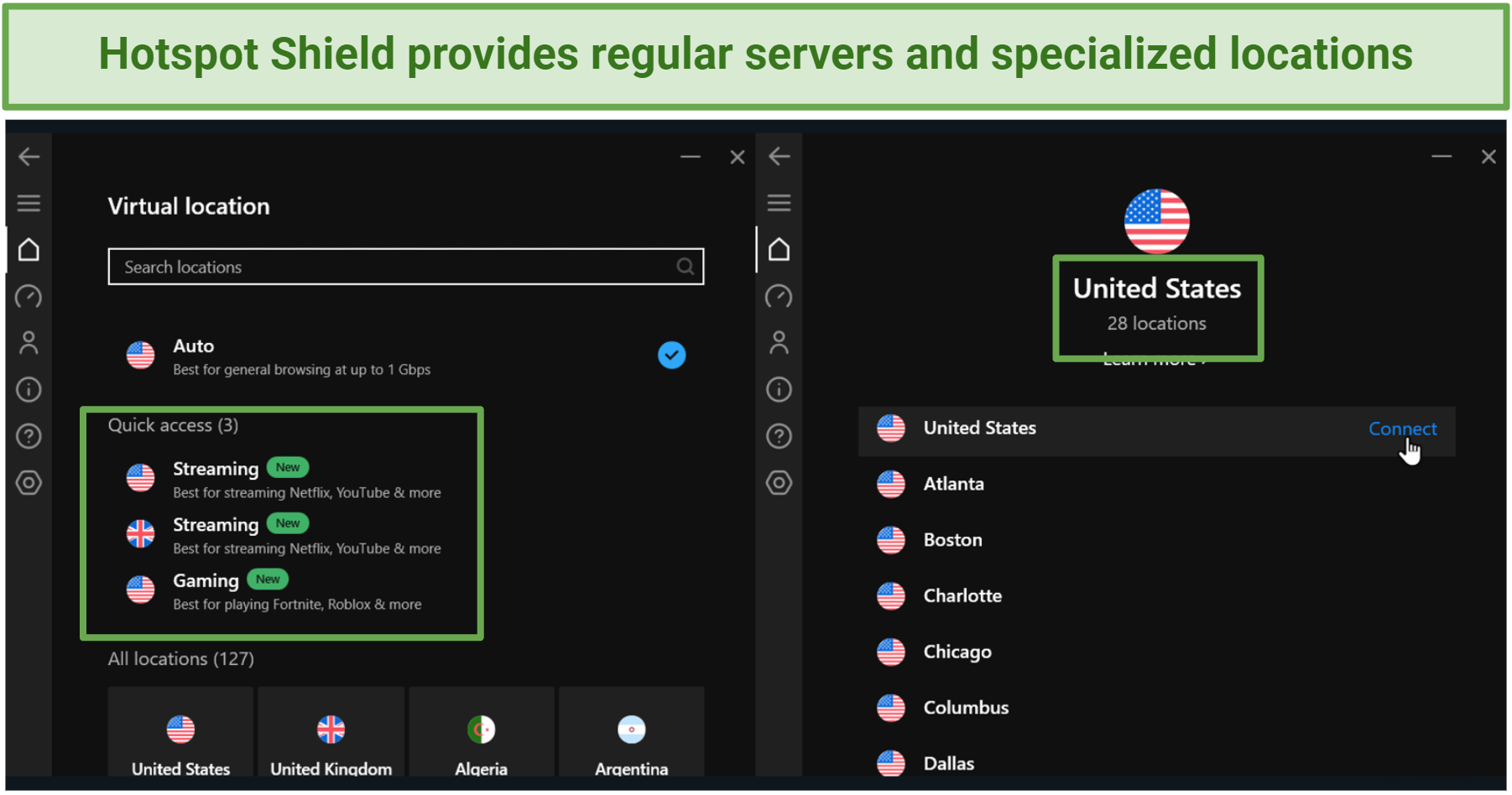1512x795 pixels.
Task: Open the United Kingdom location tile
Action: 331,733
